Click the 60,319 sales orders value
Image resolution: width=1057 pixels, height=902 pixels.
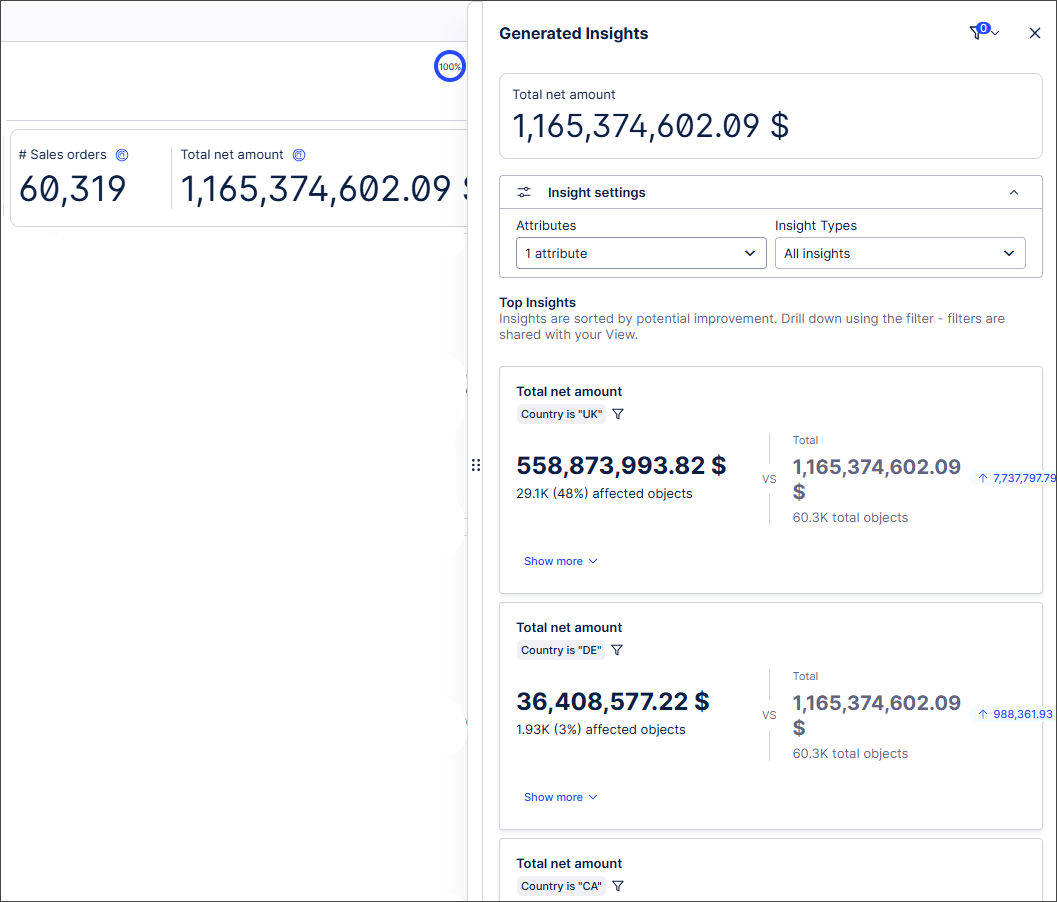click(73, 189)
